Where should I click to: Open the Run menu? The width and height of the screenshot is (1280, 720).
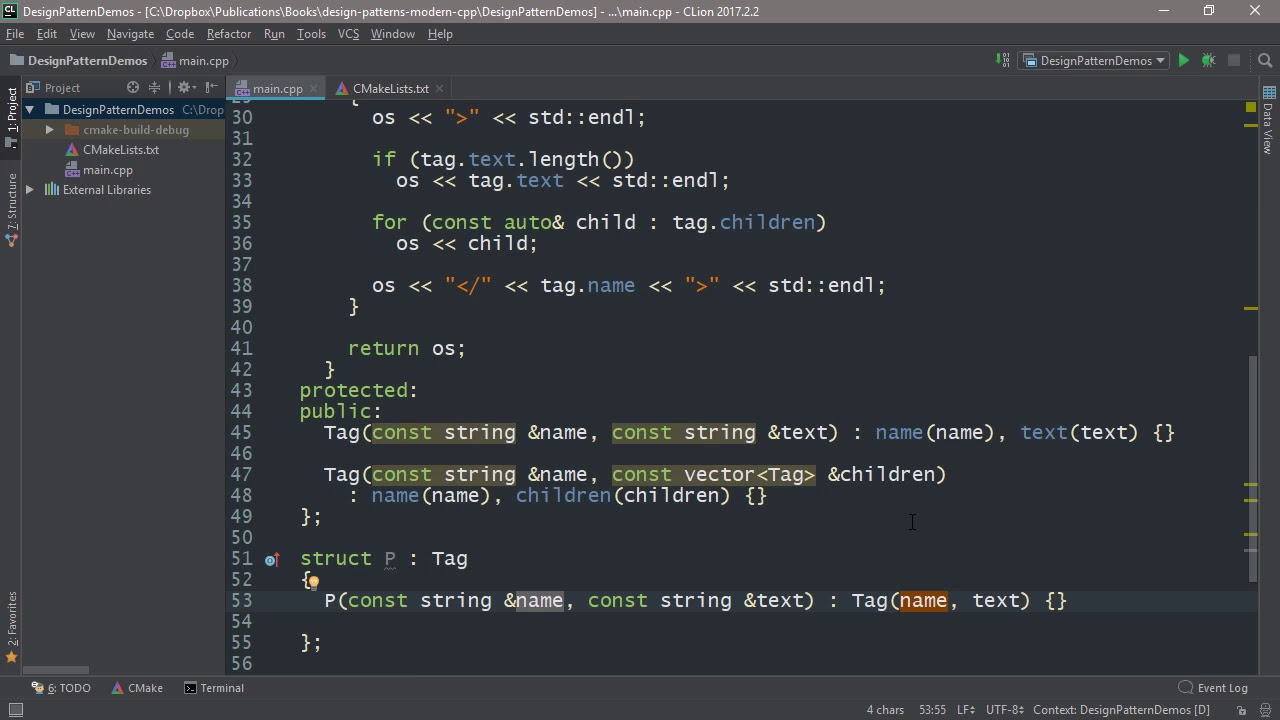pyautogui.click(x=274, y=34)
